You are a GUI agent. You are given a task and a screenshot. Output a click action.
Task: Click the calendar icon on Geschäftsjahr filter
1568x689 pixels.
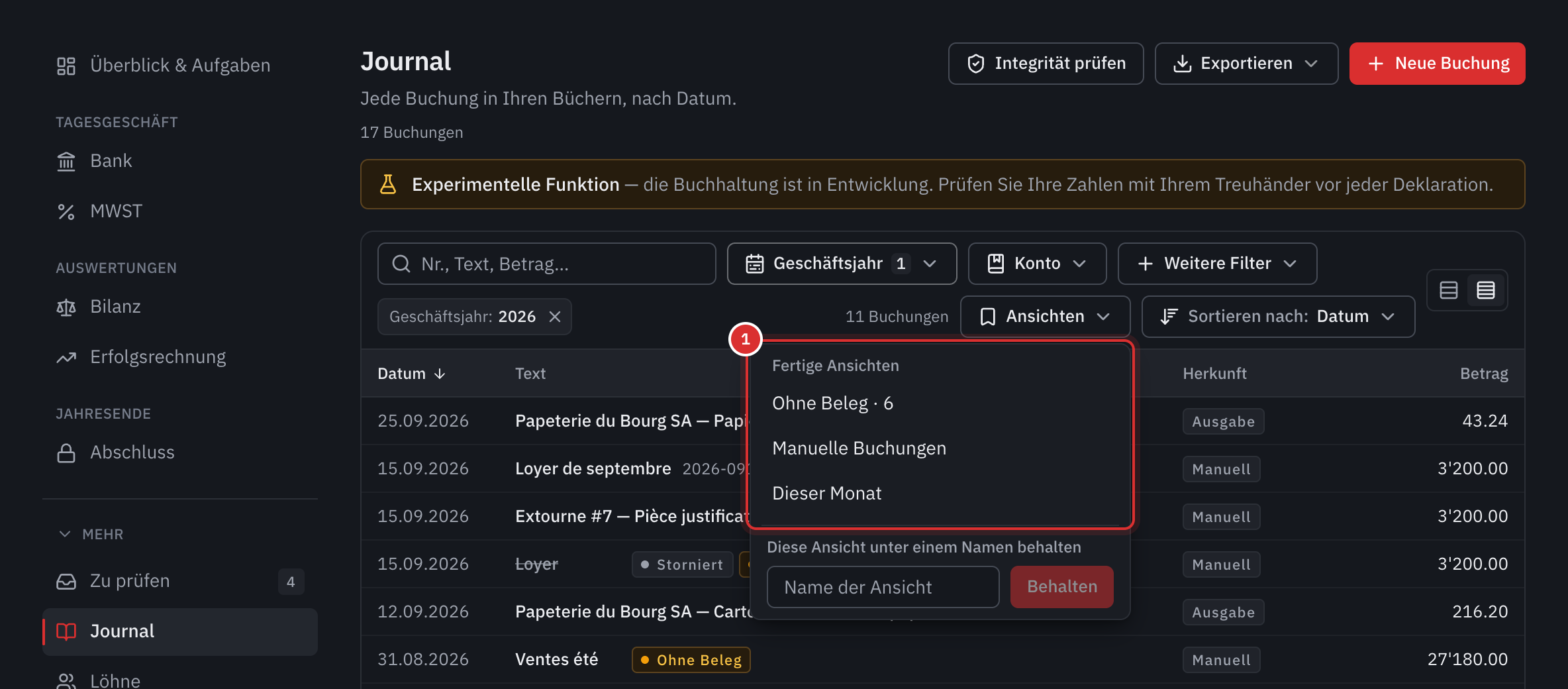(755, 264)
